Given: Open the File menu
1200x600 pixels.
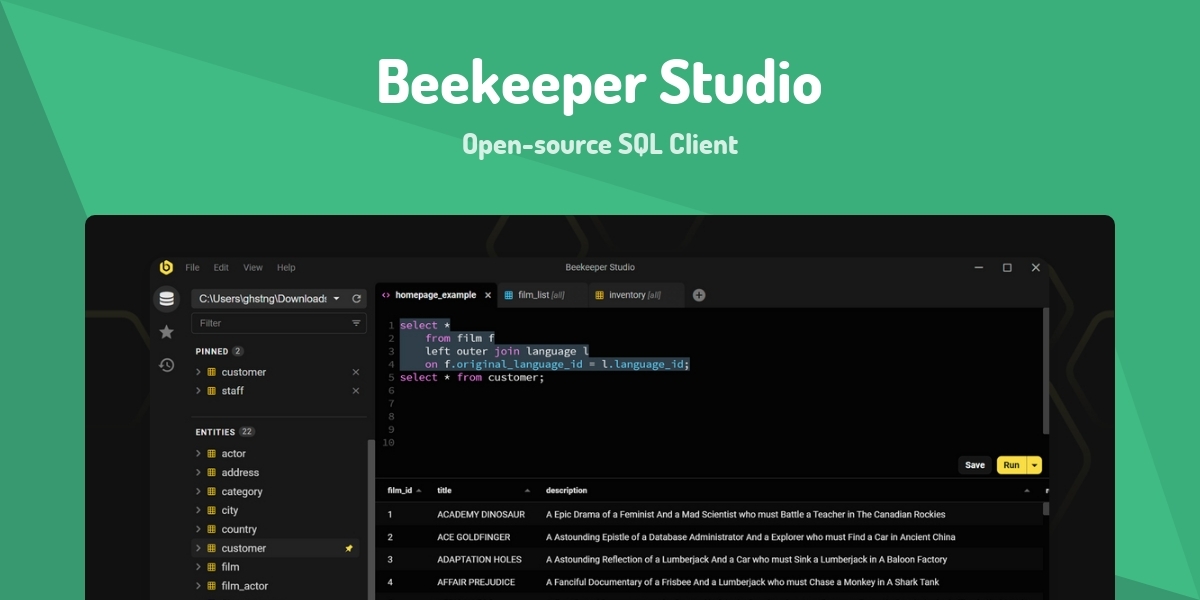Looking at the screenshot, I should 192,267.
